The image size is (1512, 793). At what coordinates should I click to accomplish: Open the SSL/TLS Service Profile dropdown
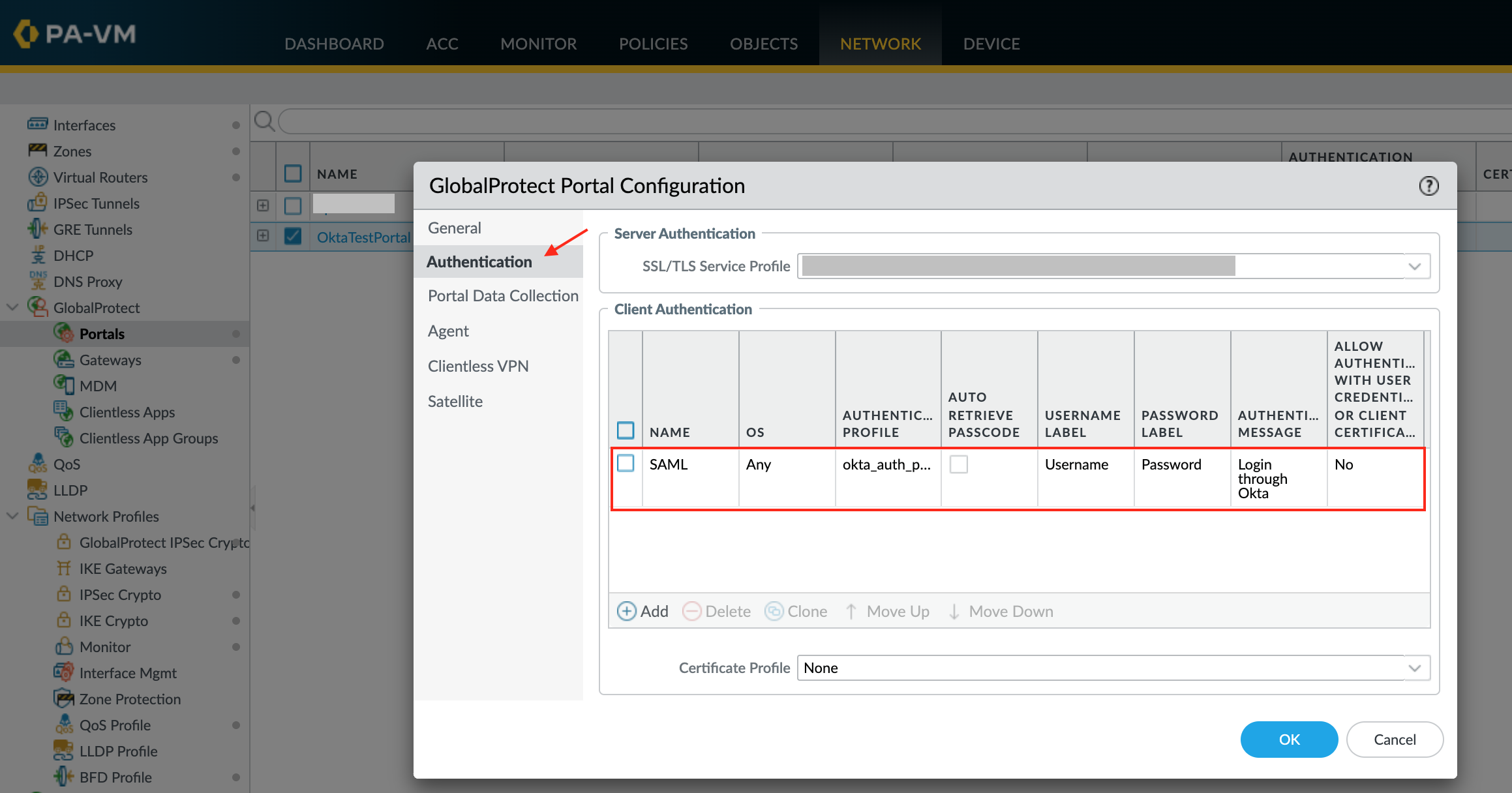[1414, 266]
